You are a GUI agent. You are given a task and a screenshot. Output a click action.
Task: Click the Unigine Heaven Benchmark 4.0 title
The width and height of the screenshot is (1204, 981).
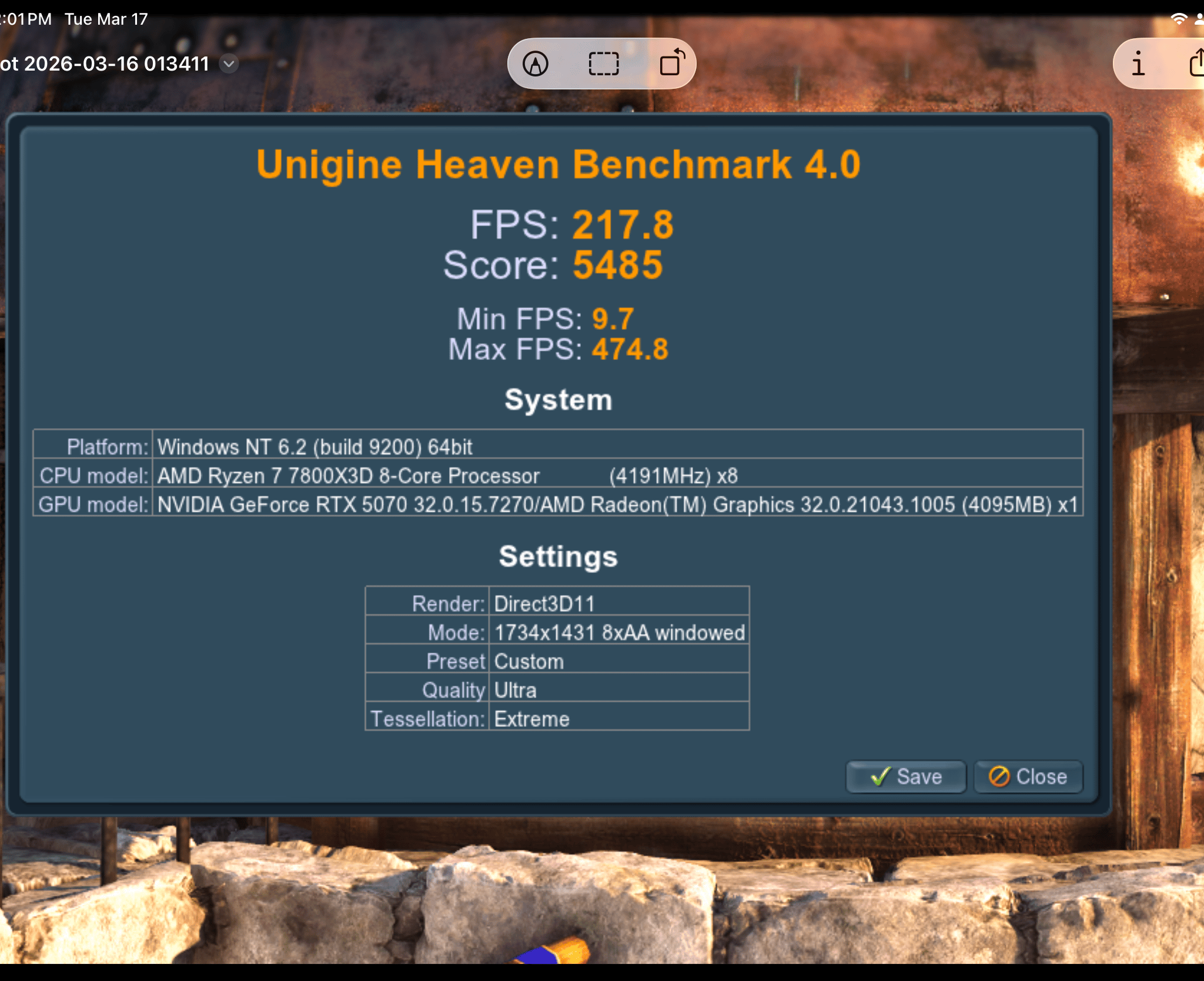[558, 164]
